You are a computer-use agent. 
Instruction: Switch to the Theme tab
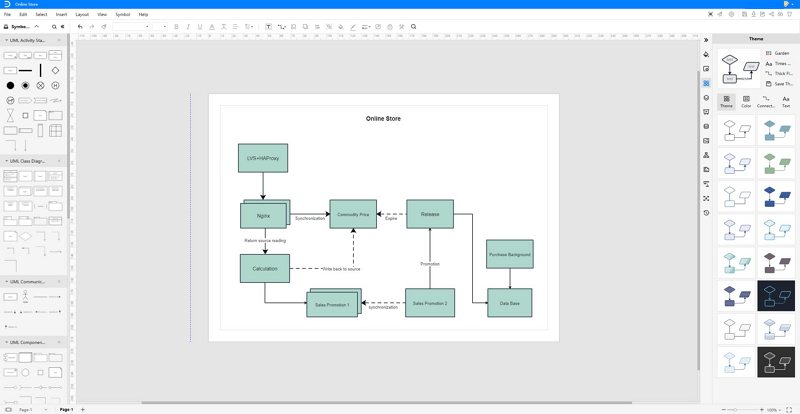click(x=726, y=102)
